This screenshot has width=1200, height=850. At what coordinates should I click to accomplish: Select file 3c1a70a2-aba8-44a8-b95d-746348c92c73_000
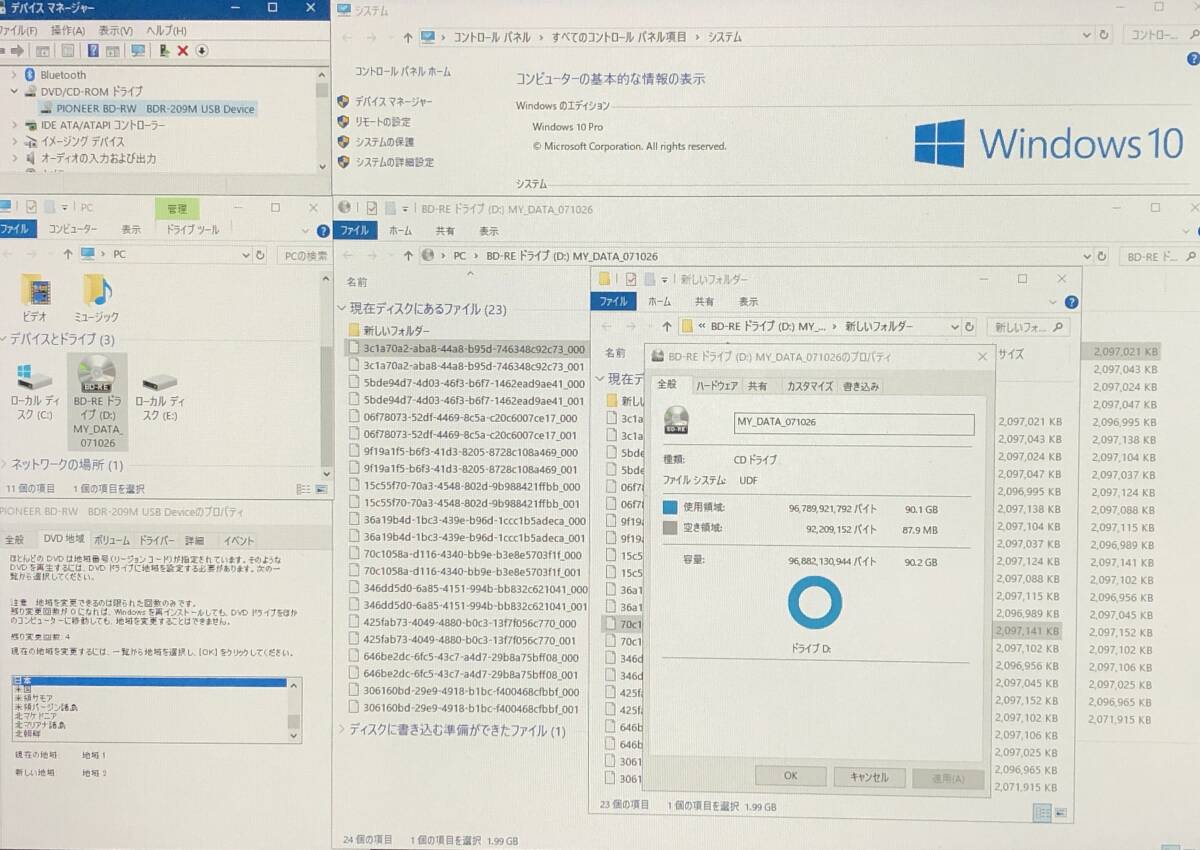click(466, 349)
